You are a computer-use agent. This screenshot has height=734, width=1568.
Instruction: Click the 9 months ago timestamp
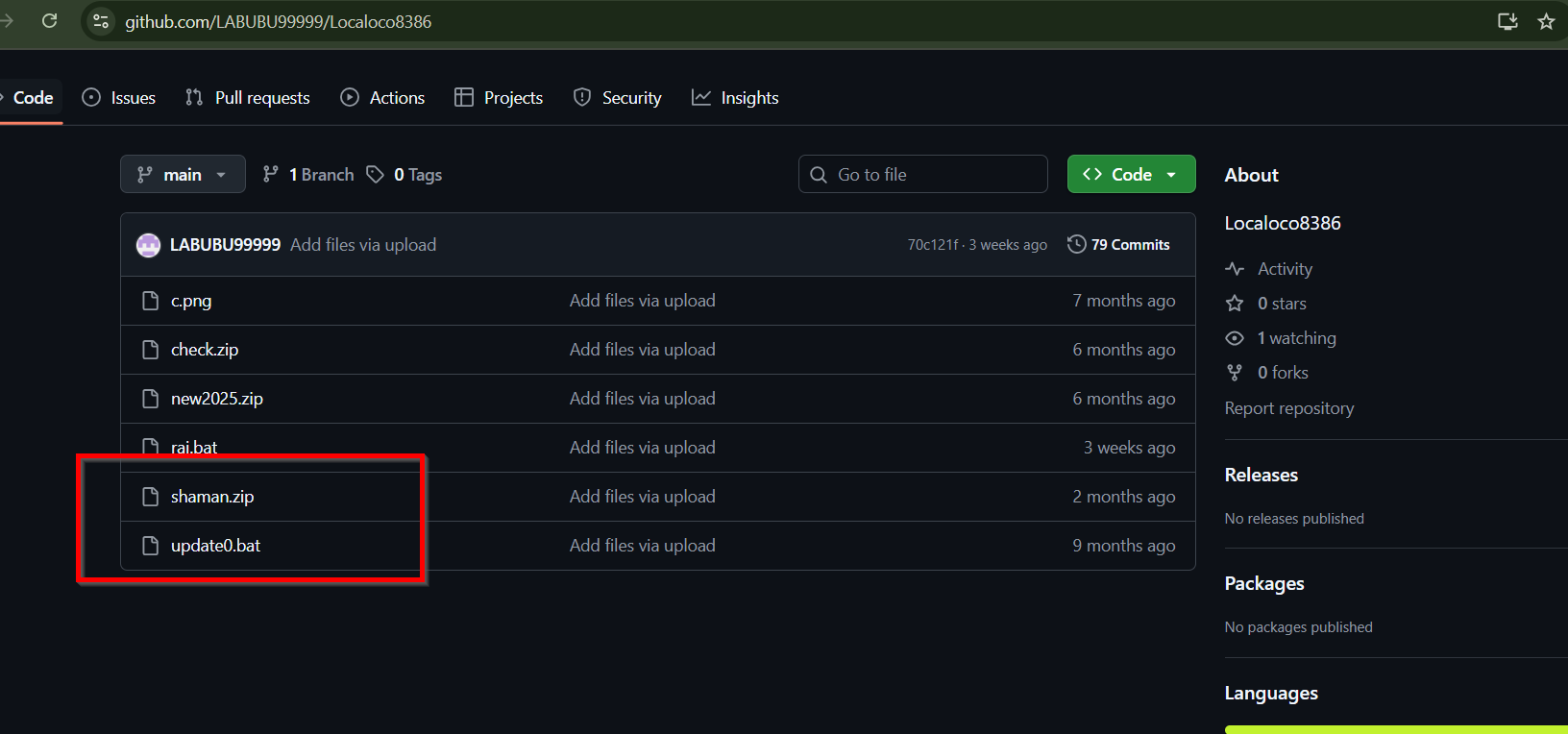tap(1124, 546)
